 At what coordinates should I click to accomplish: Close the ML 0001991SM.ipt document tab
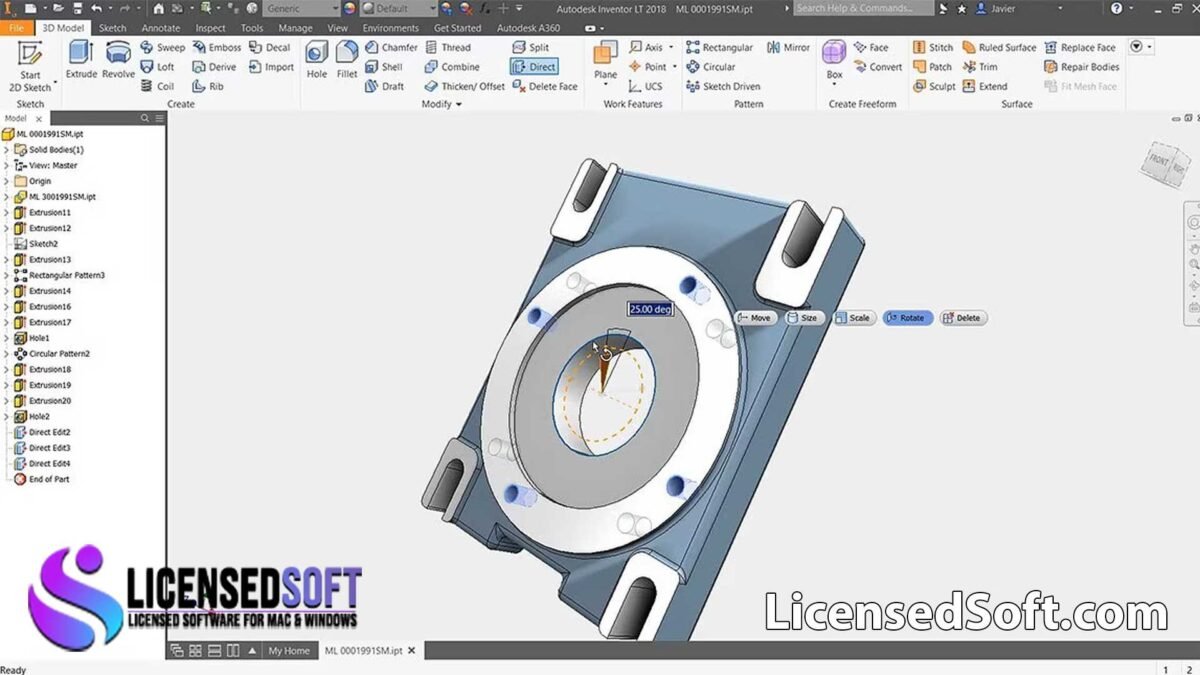pyautogui.click(x=411, y=650)
